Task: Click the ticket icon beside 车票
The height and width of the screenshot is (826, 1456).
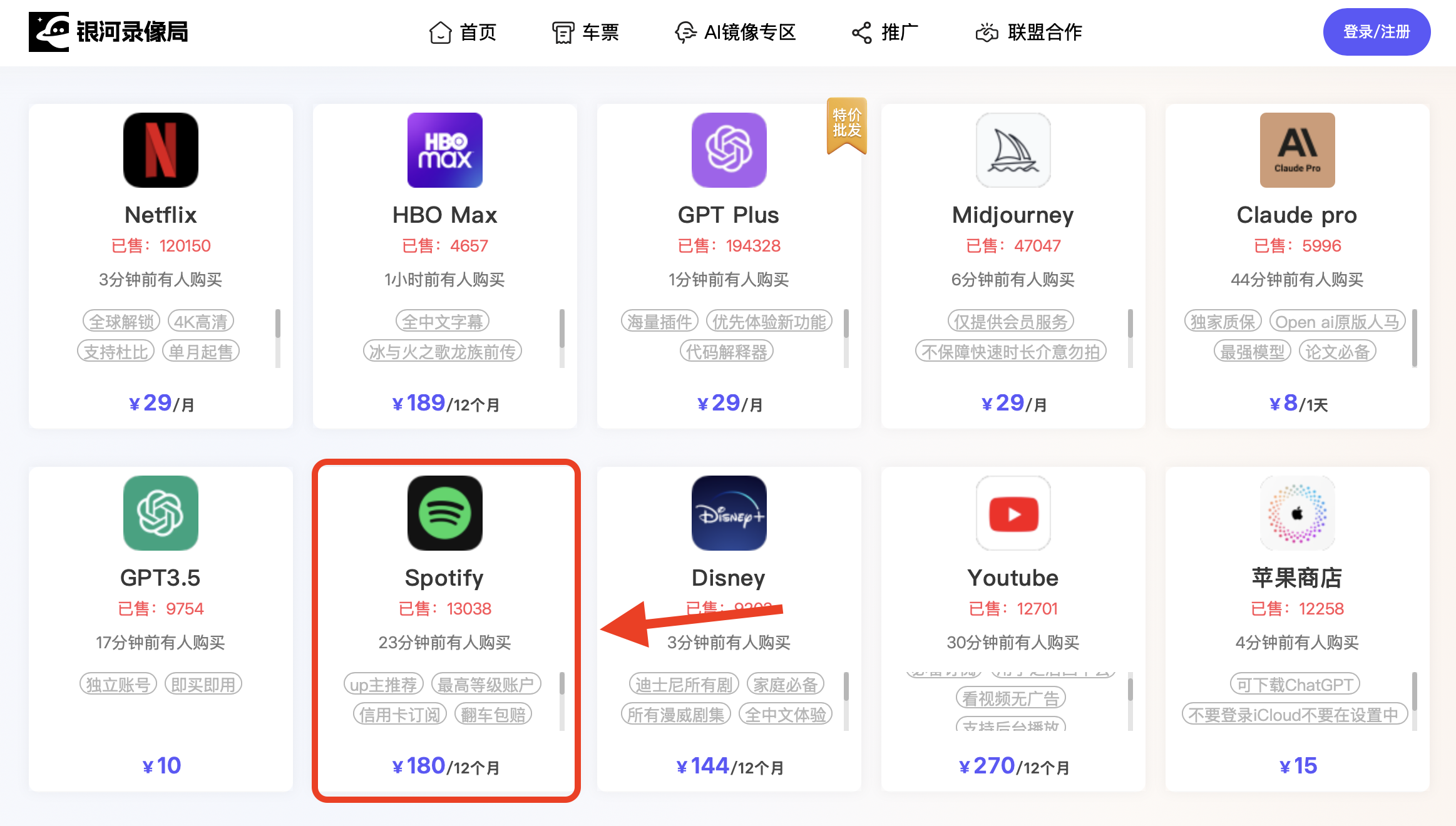Action: [x=563, y=32]
